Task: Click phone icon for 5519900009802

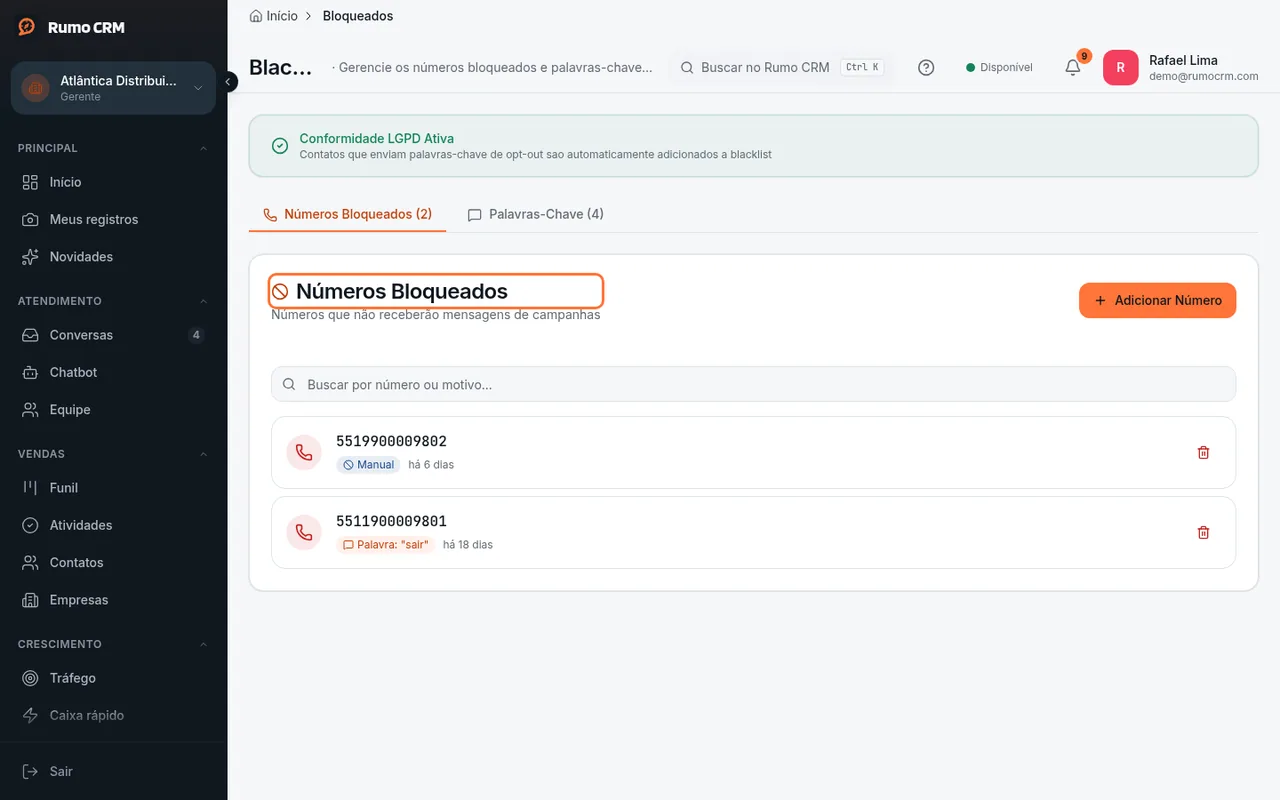Action: pyautogui.click(x=304, y=453)
